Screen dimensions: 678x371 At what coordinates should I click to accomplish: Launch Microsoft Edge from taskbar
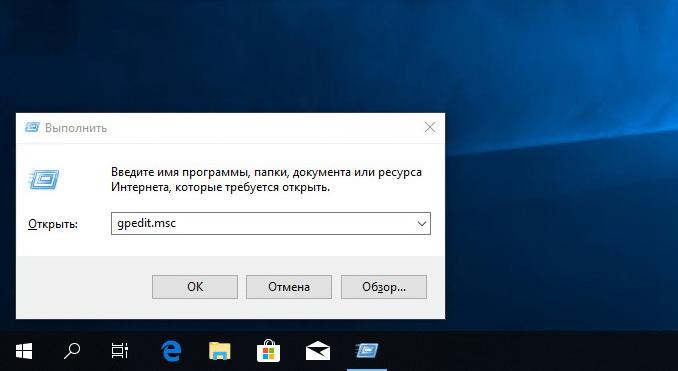(x=171, y=351)
